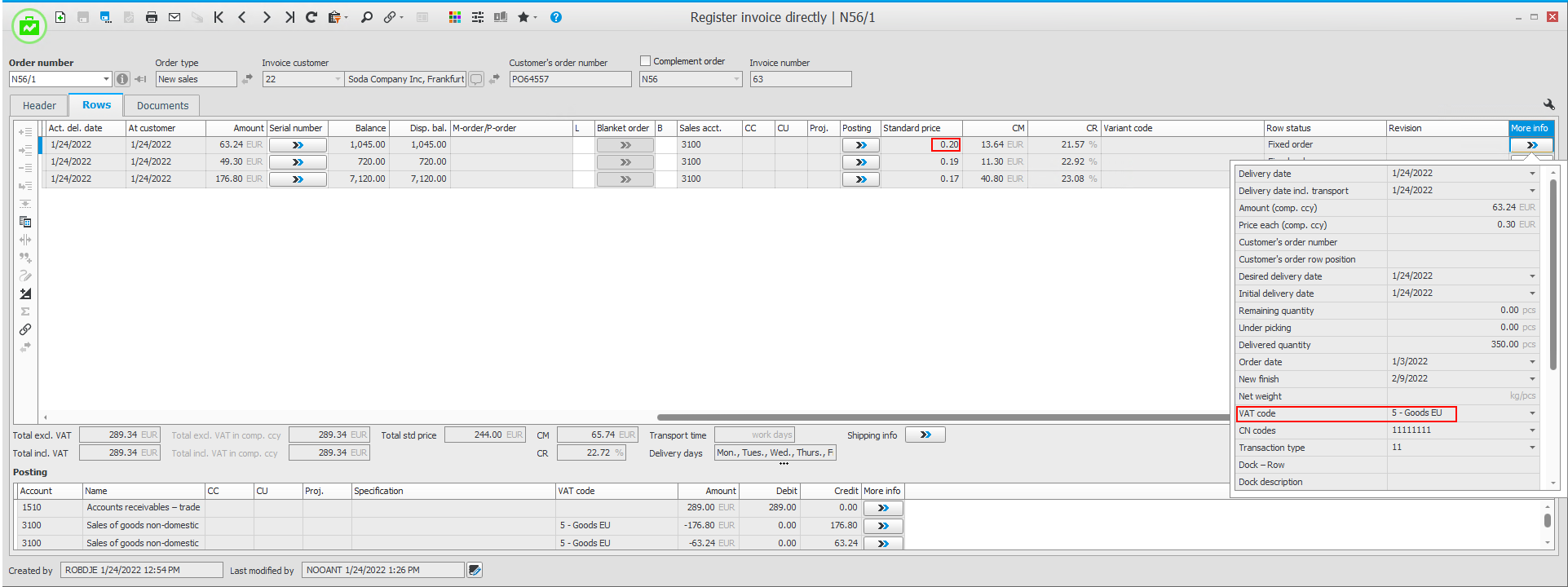This screenshot has height=587, width=1568.
Task: Click the link icon in left sidebar
Action: tap(25, 329)
